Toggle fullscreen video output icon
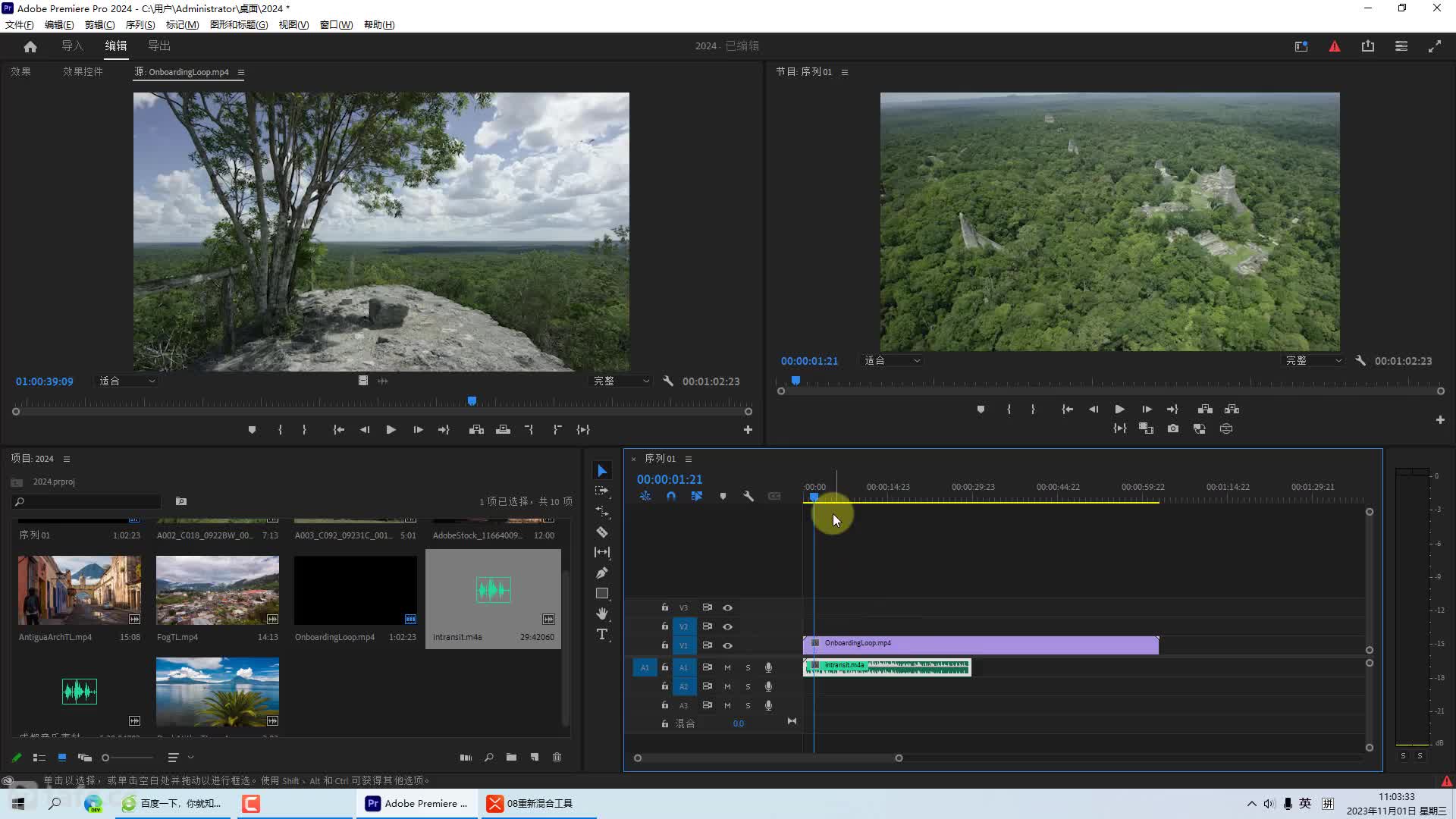 click(x=1435, y=46)
